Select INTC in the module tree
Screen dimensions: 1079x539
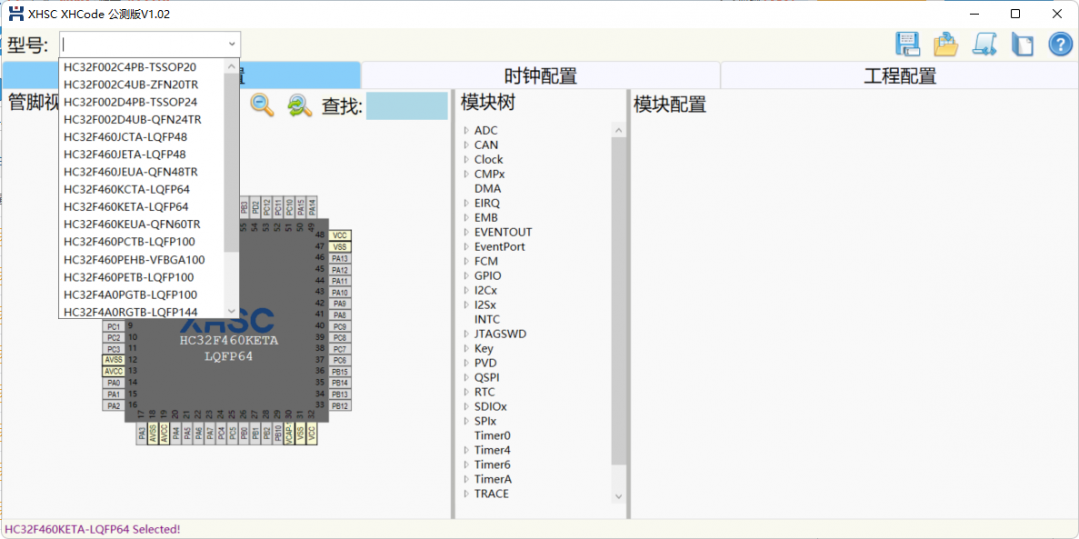pos(487,319)
